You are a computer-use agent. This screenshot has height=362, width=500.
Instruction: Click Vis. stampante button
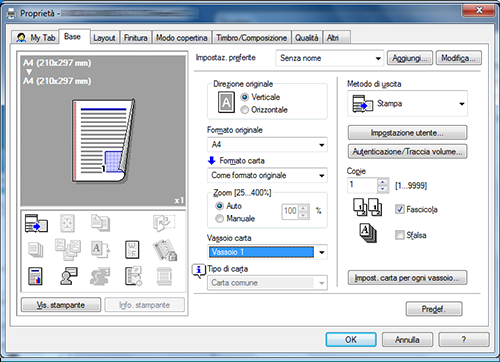pyautogui.click(x=61, y=305)
